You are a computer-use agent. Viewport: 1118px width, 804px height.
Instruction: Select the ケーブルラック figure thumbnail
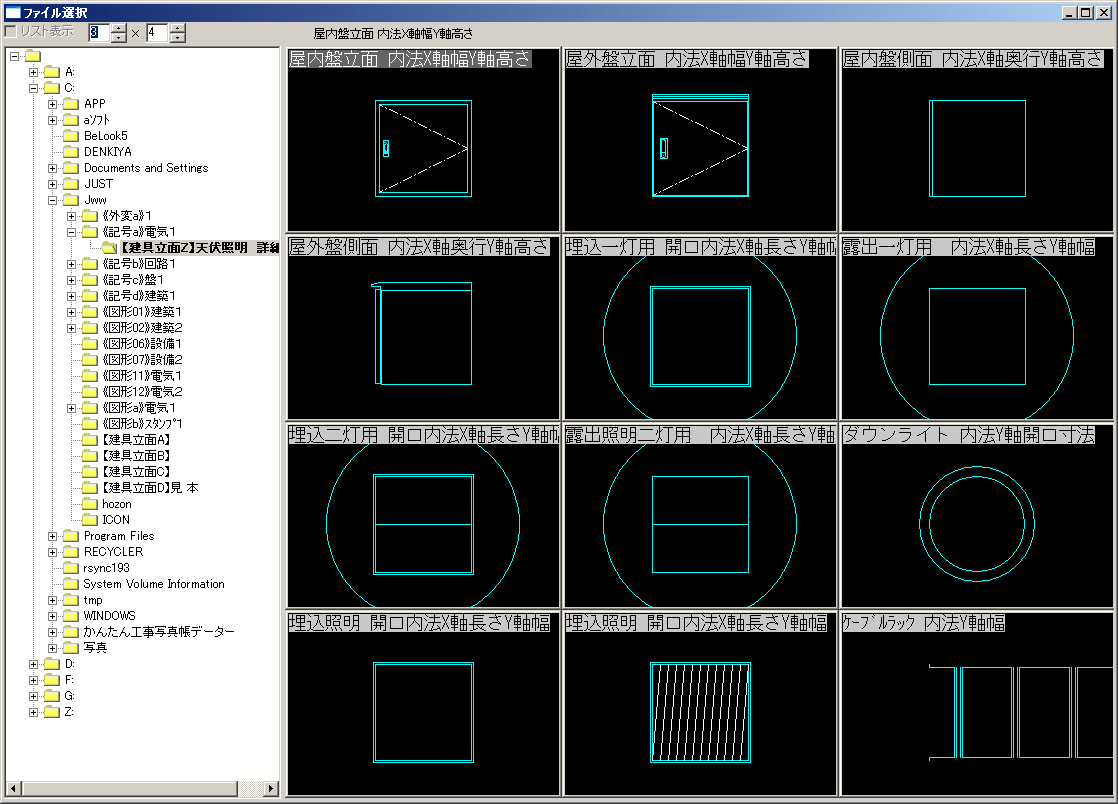tap(977, 704)
